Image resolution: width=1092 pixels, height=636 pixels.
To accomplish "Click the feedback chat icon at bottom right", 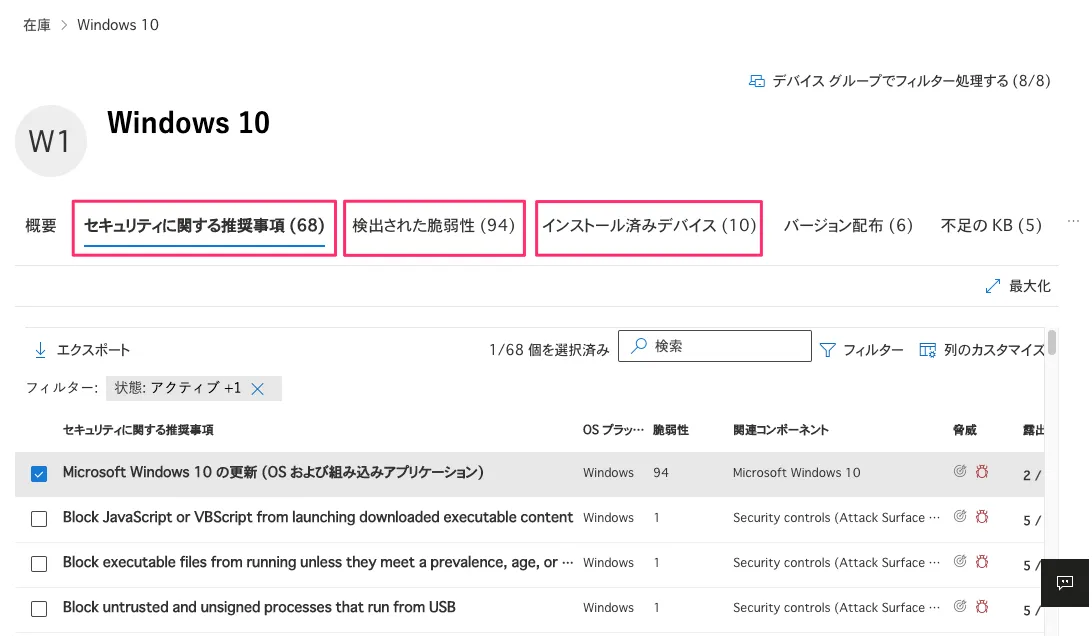I will (1065, 582).
